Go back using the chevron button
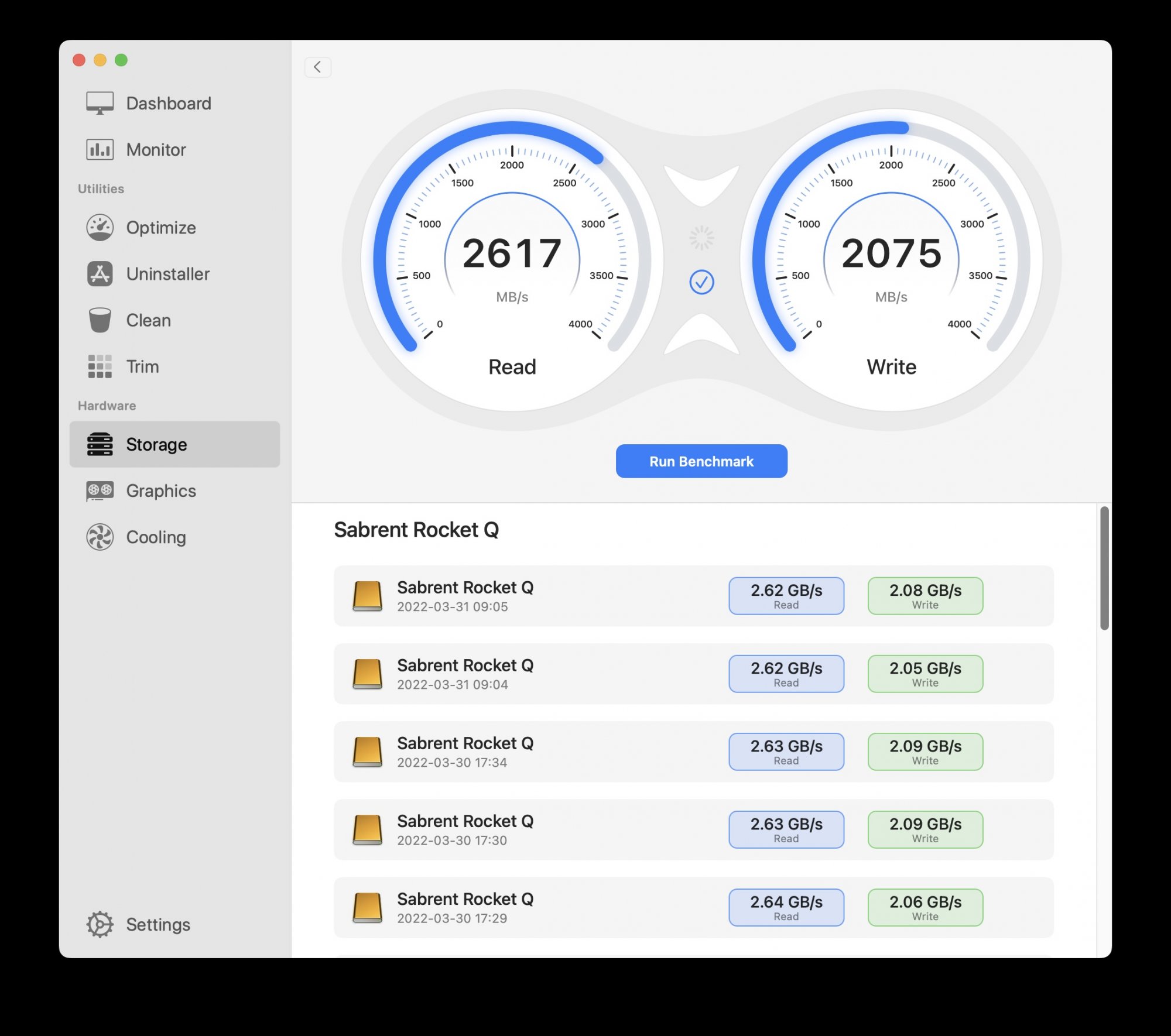This screenshot has height=1036, width=1171. [317, 67]
